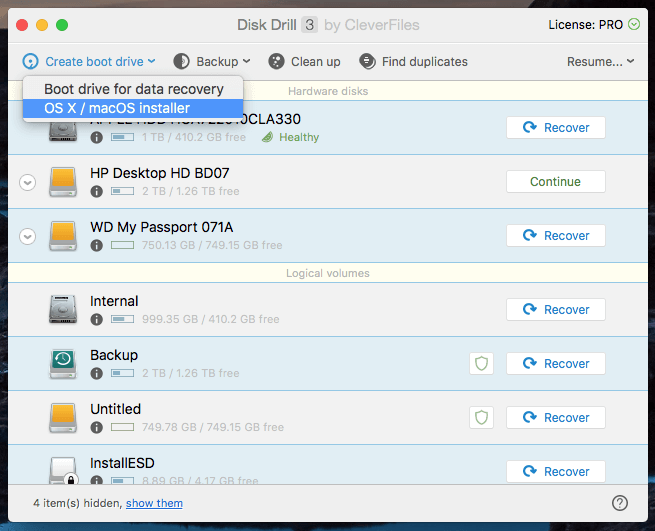Image resolution: width=655 pixels, height=531 pixels.
Task: Recover the Apple HDD hardware disk
Action: (556, 127)
